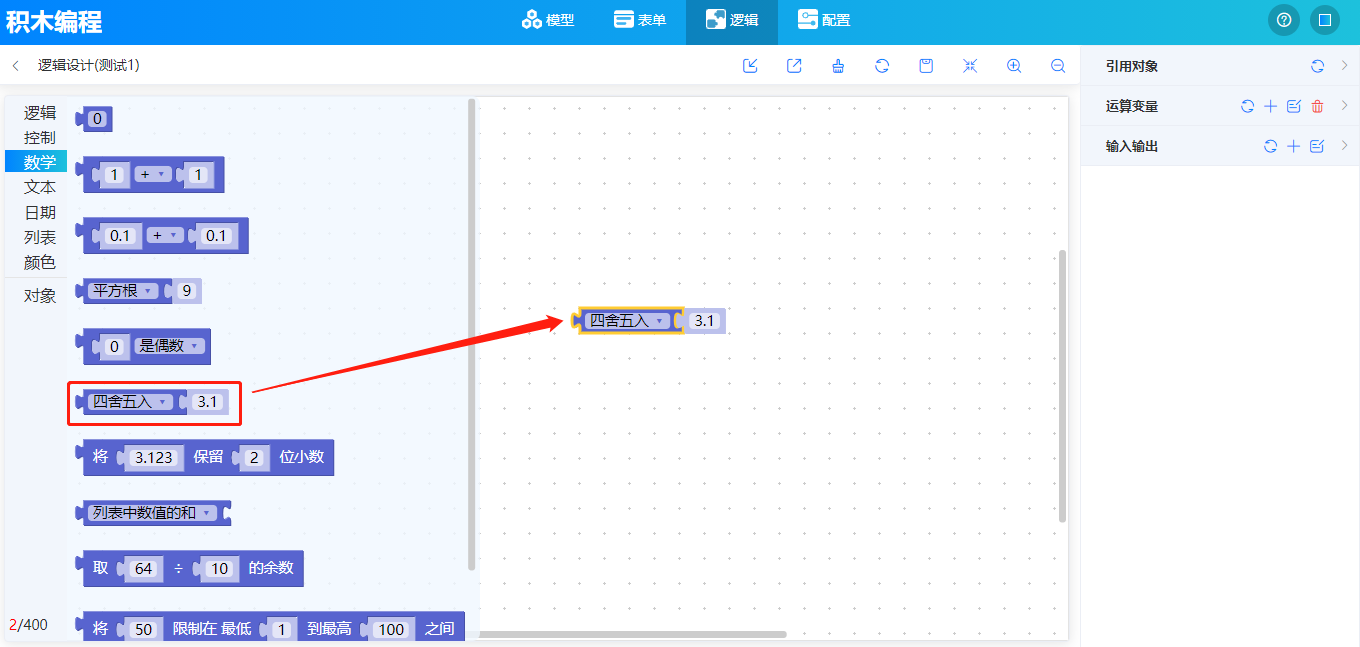Click the help question-mark icon
The height and width of the screenshot is (647, 1360).
pyautogui.click(x=1284, y=20)
